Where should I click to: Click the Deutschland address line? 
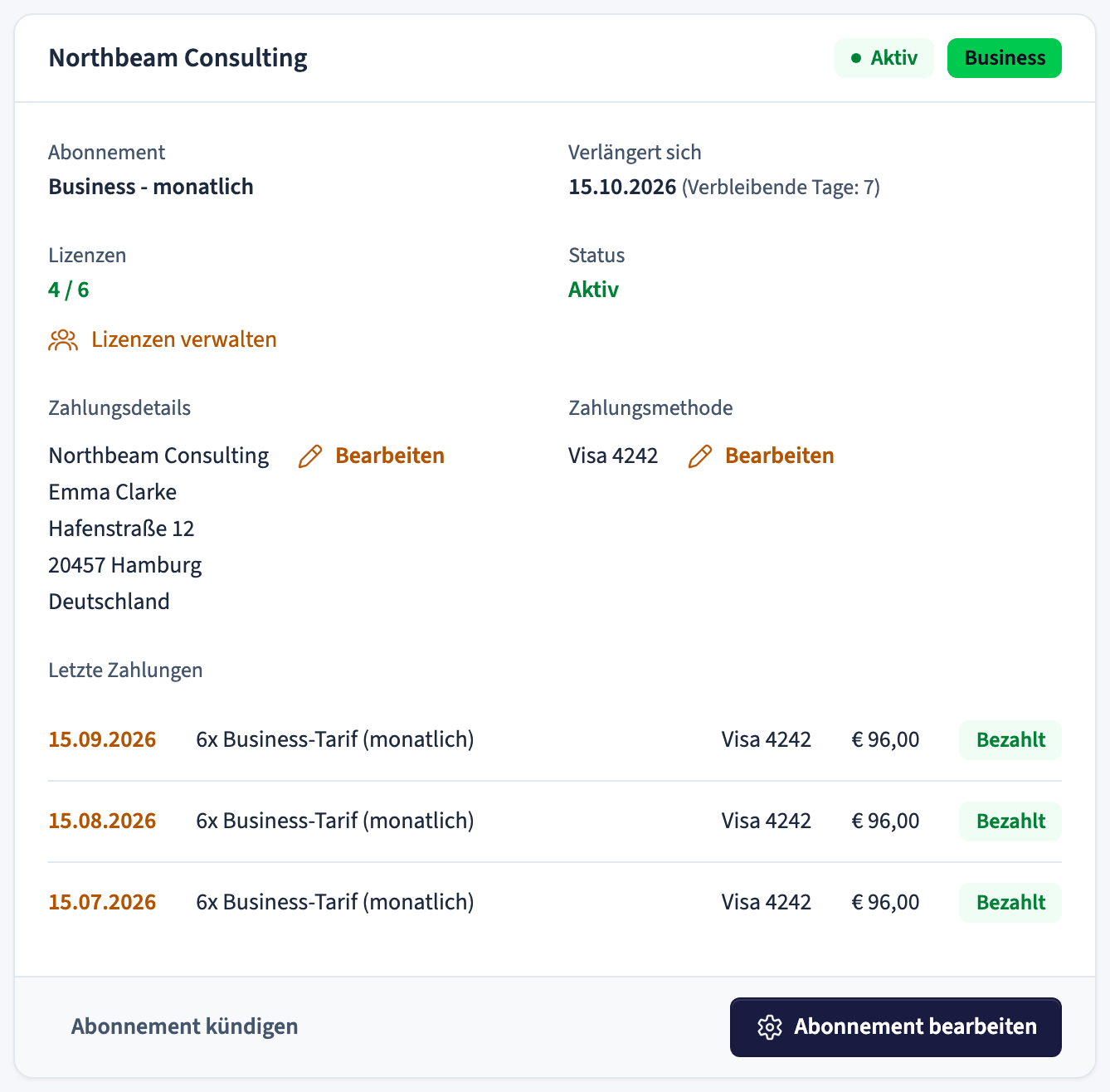click(109, 602)
